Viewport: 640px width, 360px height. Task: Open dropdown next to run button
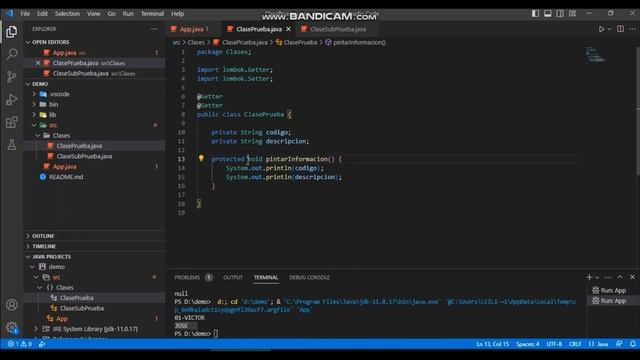[x=610, y=29]
